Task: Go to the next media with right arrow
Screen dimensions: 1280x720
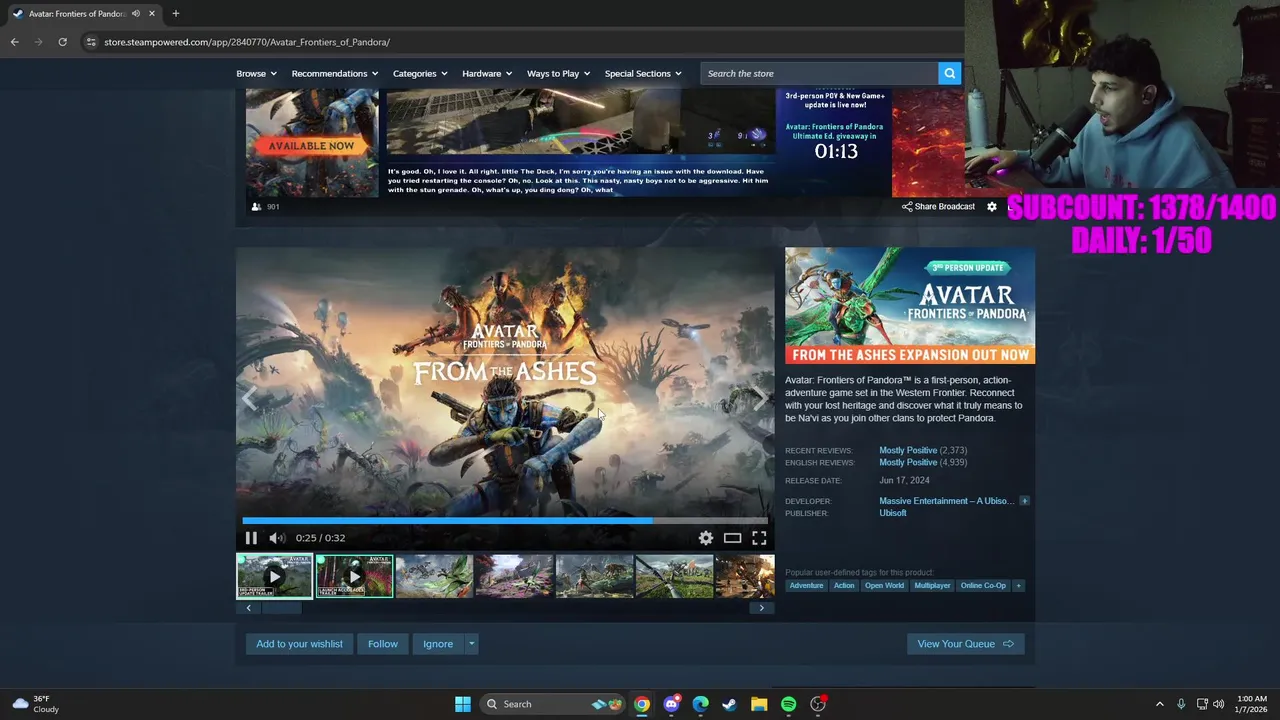Action: click(x=761, y=399)
